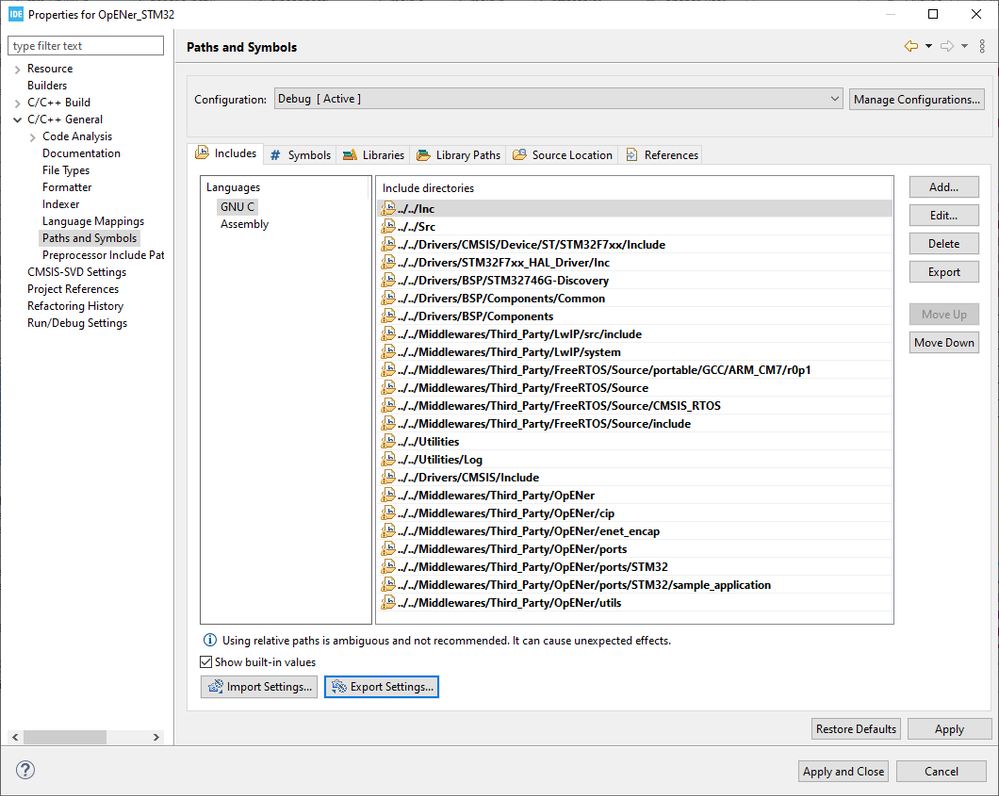Switch to the Library Paths tab
This screenshot has width=999, height=796.
point(459,155)
